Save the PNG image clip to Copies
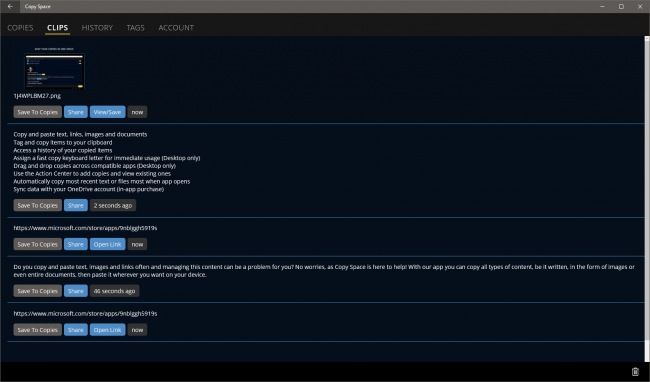The width and height of the screenshot is (650, 382). click(x=37, y=112)
